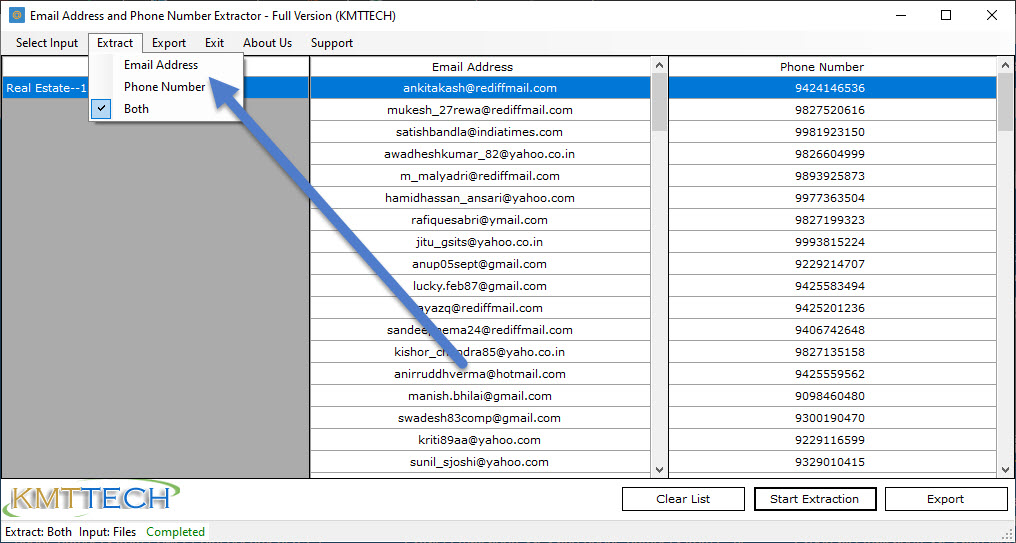Viewport: 1016px width, 543px height.
Task: Select rafiquesabri@ymail.com row
Action: 480,220
